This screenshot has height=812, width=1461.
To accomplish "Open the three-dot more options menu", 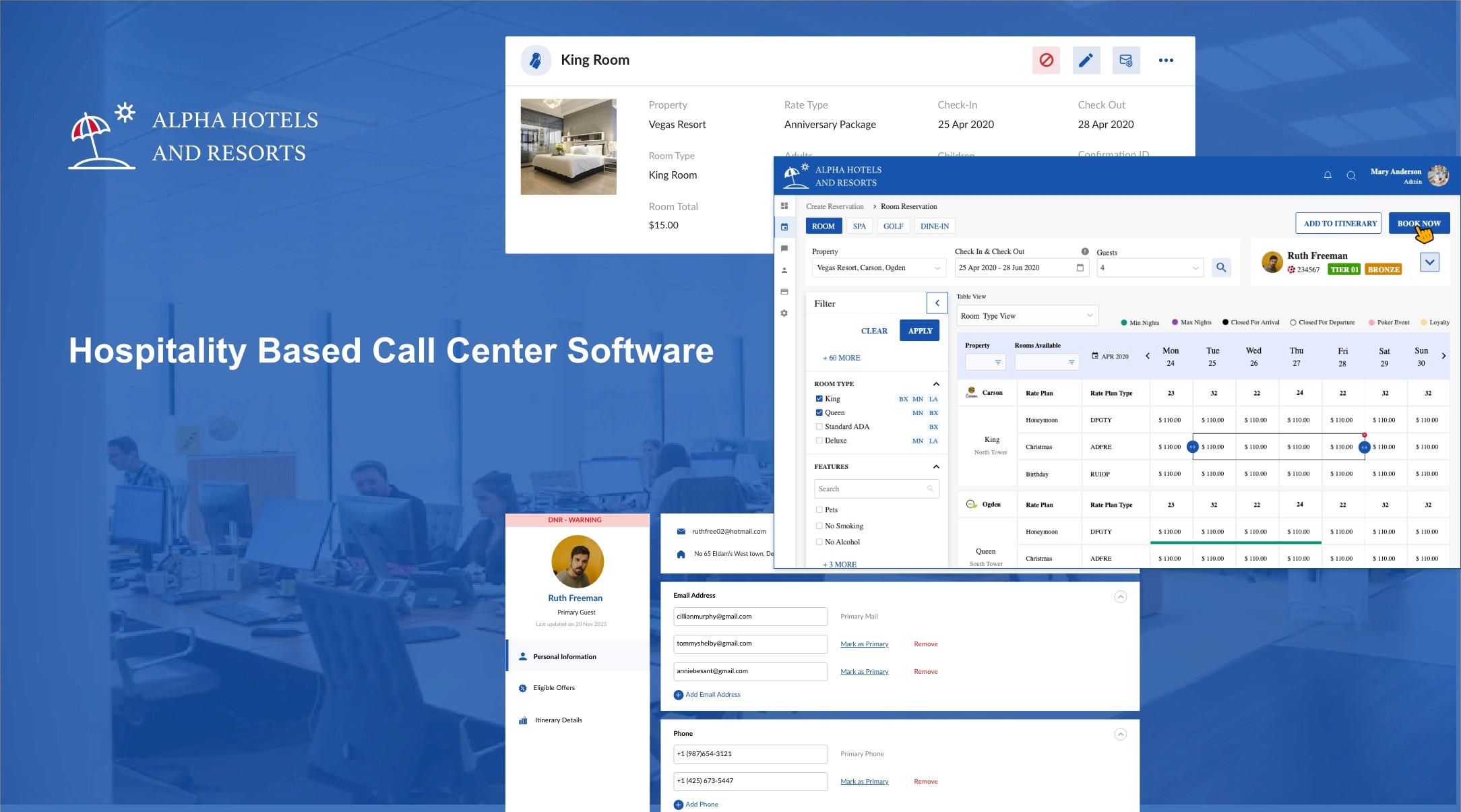I will [1166, 61].
